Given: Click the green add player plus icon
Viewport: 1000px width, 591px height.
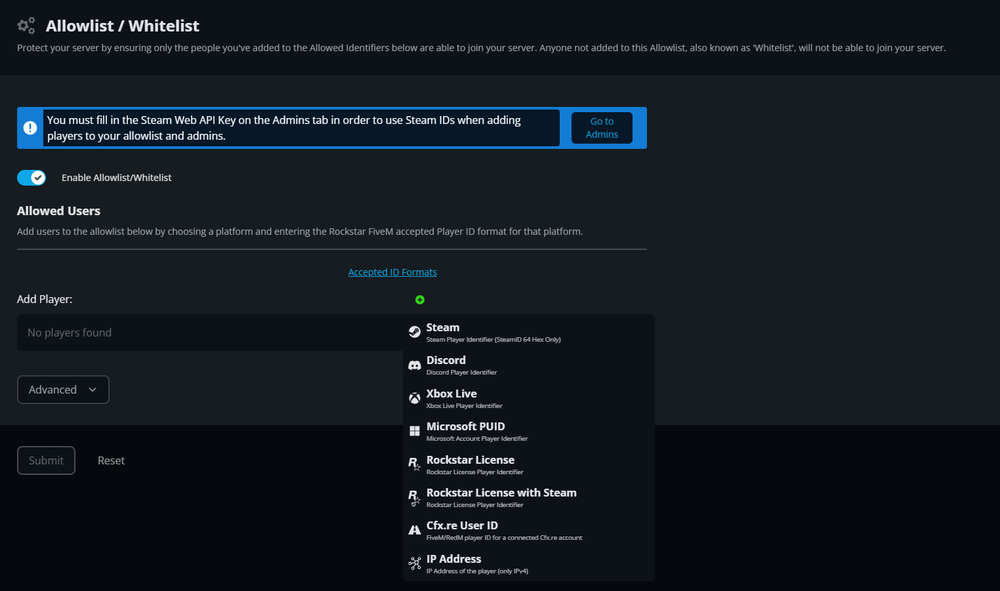Looking at the screenshot, I should 420,299.
